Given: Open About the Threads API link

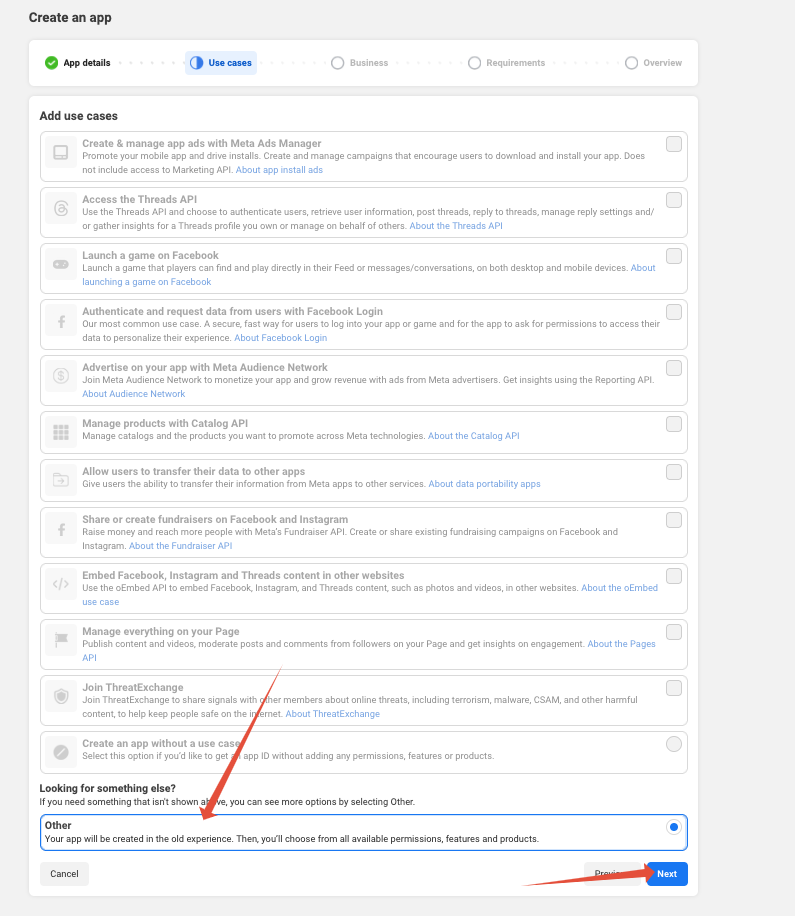Looking at the screenshot, I should click(456, 226).
